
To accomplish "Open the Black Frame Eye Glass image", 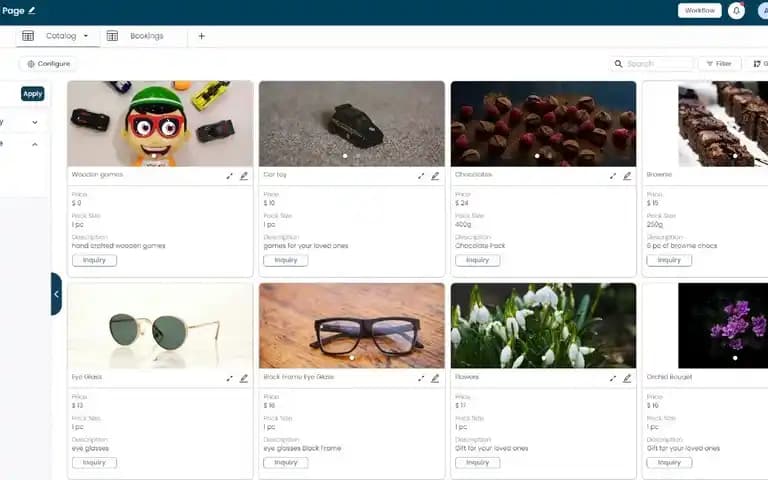I will (x=352, y=326).
